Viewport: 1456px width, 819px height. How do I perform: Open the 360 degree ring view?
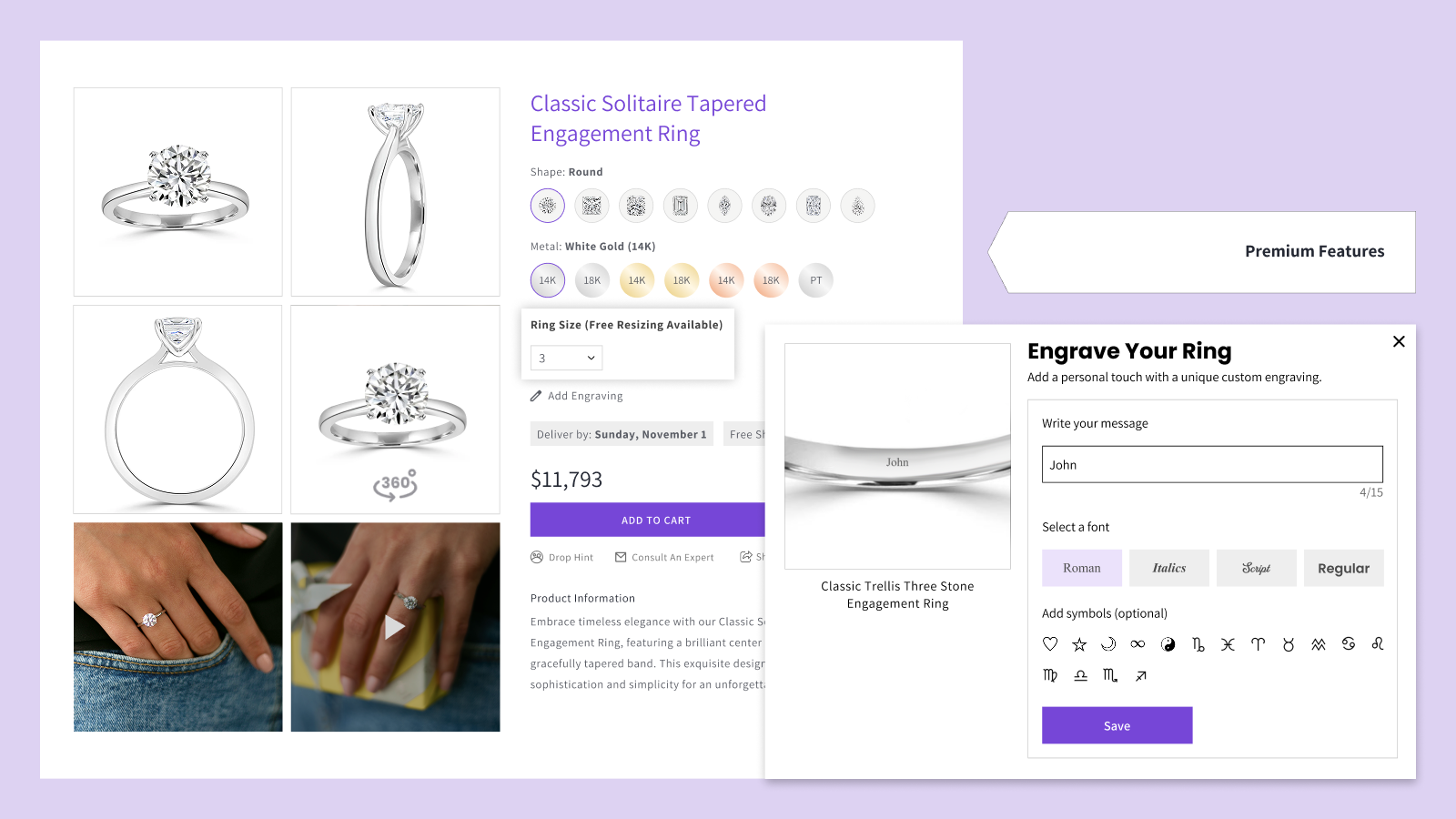pos(395,484)
